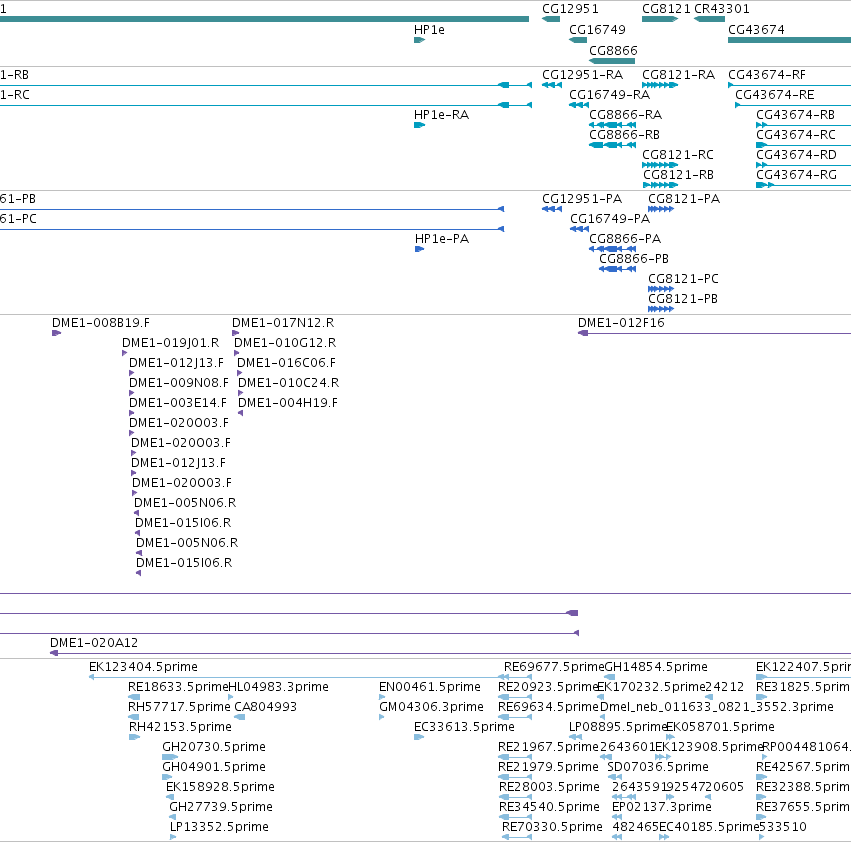Screen dimensions: 851x842
Task: Click protein CG8866-PA label
Action: coord(625,239)
